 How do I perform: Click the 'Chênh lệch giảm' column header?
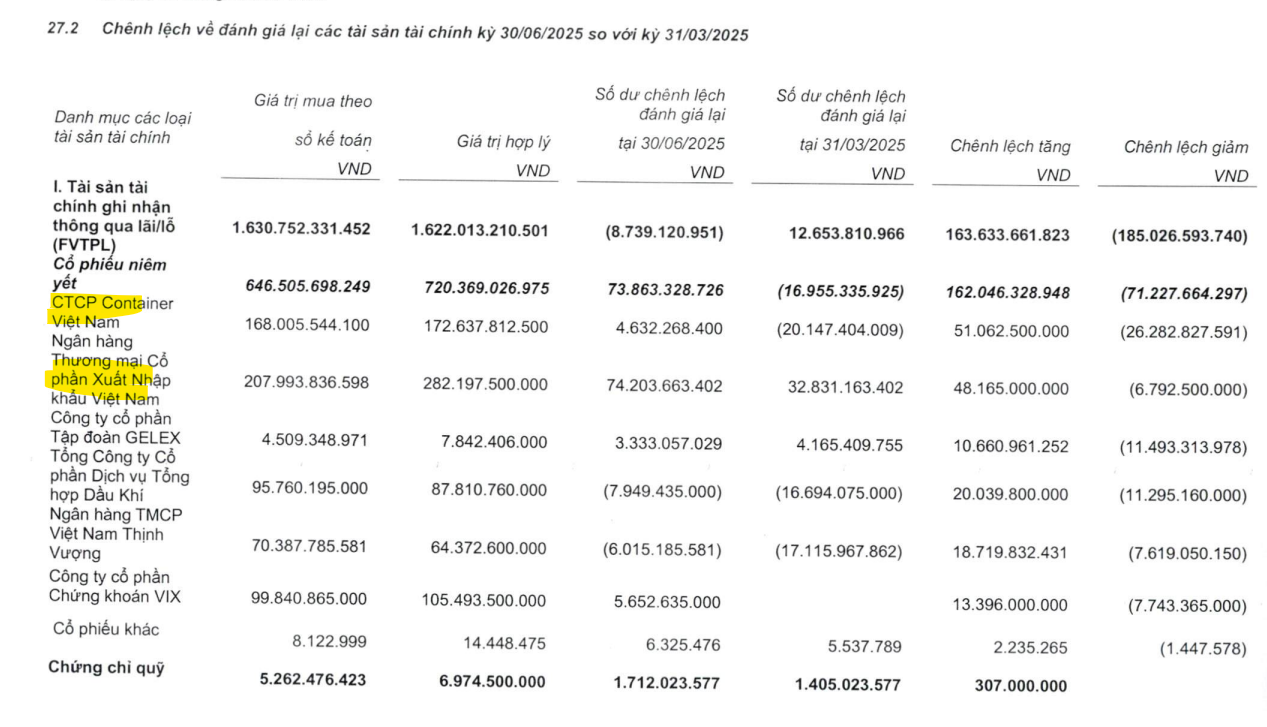click(1185, 148)
